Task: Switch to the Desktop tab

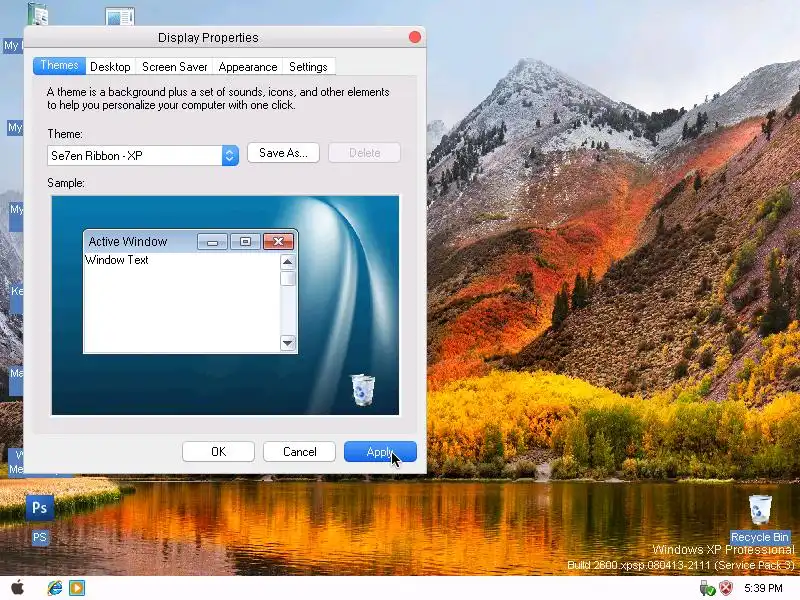Action: tap(110, 67)
